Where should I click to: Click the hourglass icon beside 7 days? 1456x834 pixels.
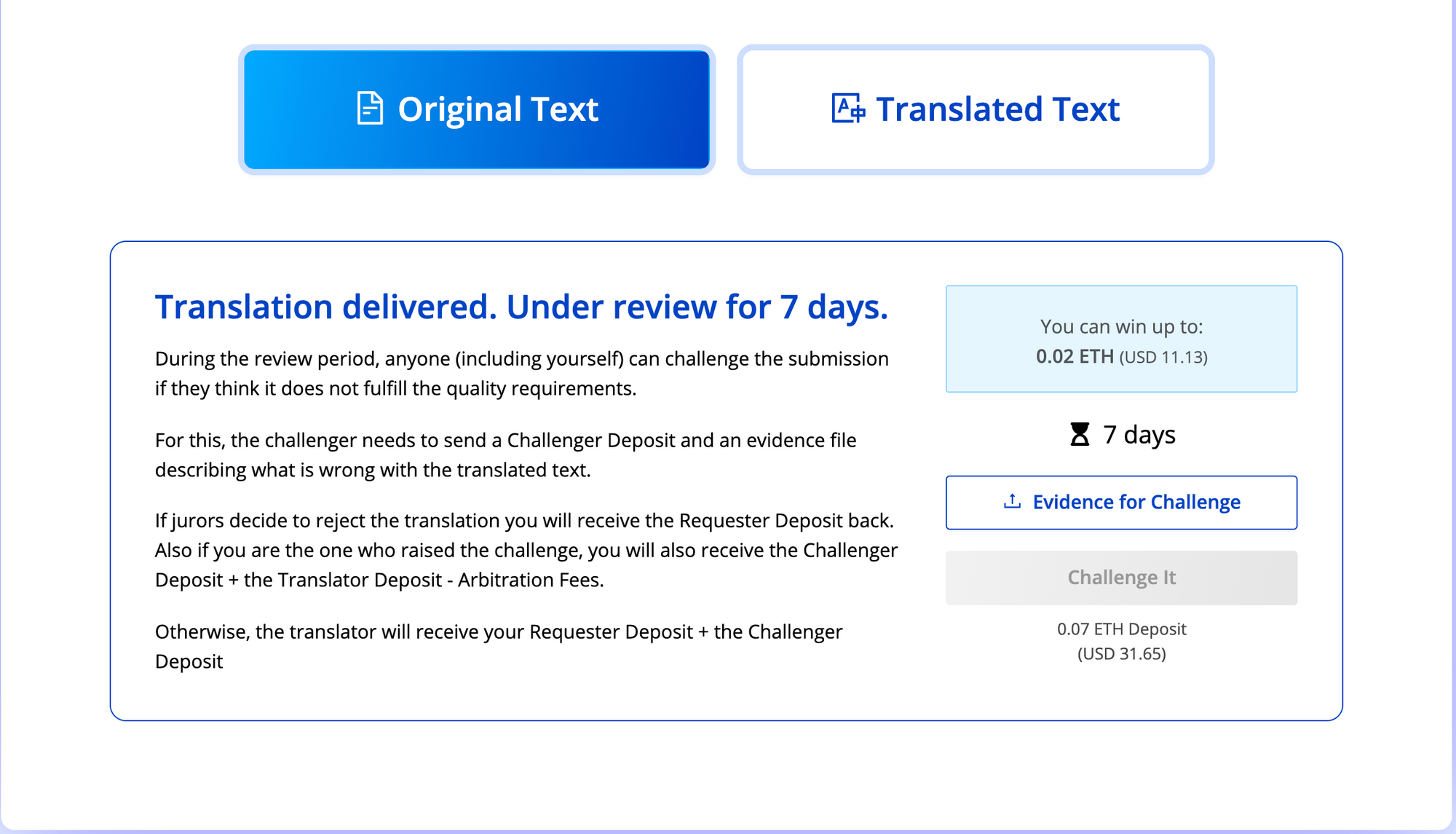tap(1080, 434)
